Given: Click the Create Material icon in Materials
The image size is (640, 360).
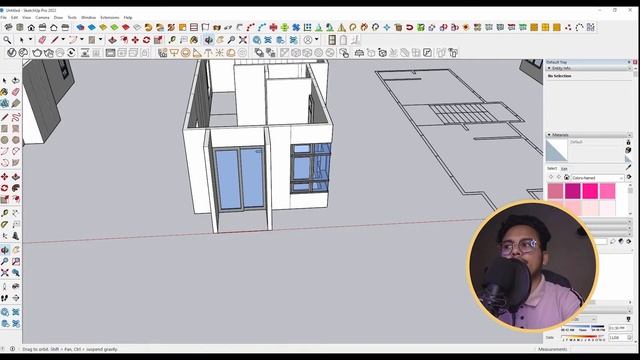Looking at the screenshot, I should pos(628,150).
